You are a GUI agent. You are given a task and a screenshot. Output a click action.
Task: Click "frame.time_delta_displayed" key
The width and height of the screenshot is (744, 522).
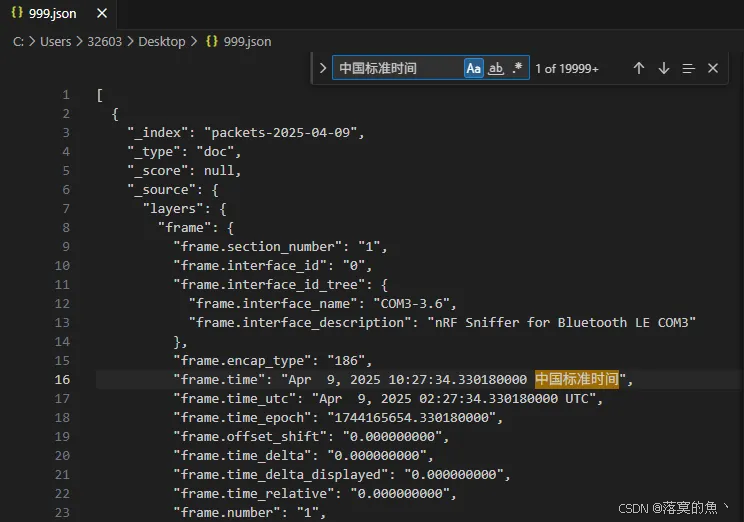coord(281,475)
